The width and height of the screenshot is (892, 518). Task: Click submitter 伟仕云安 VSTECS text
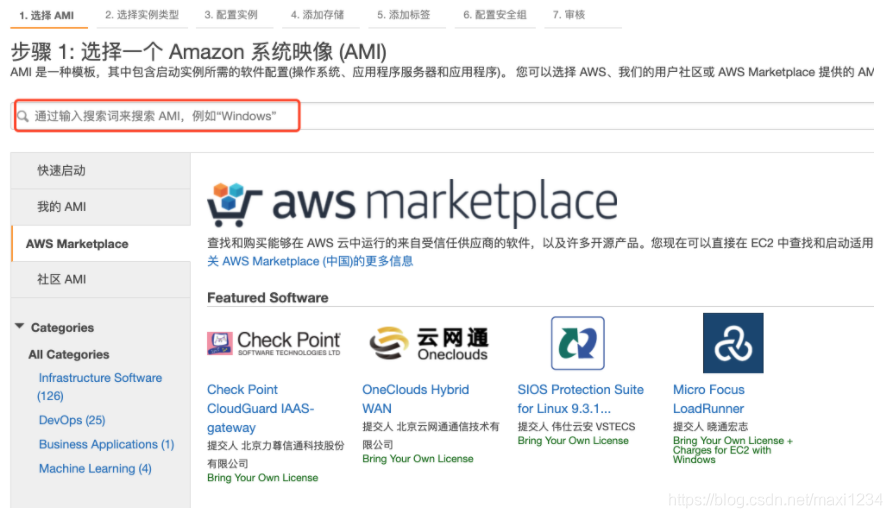(576, 427)
